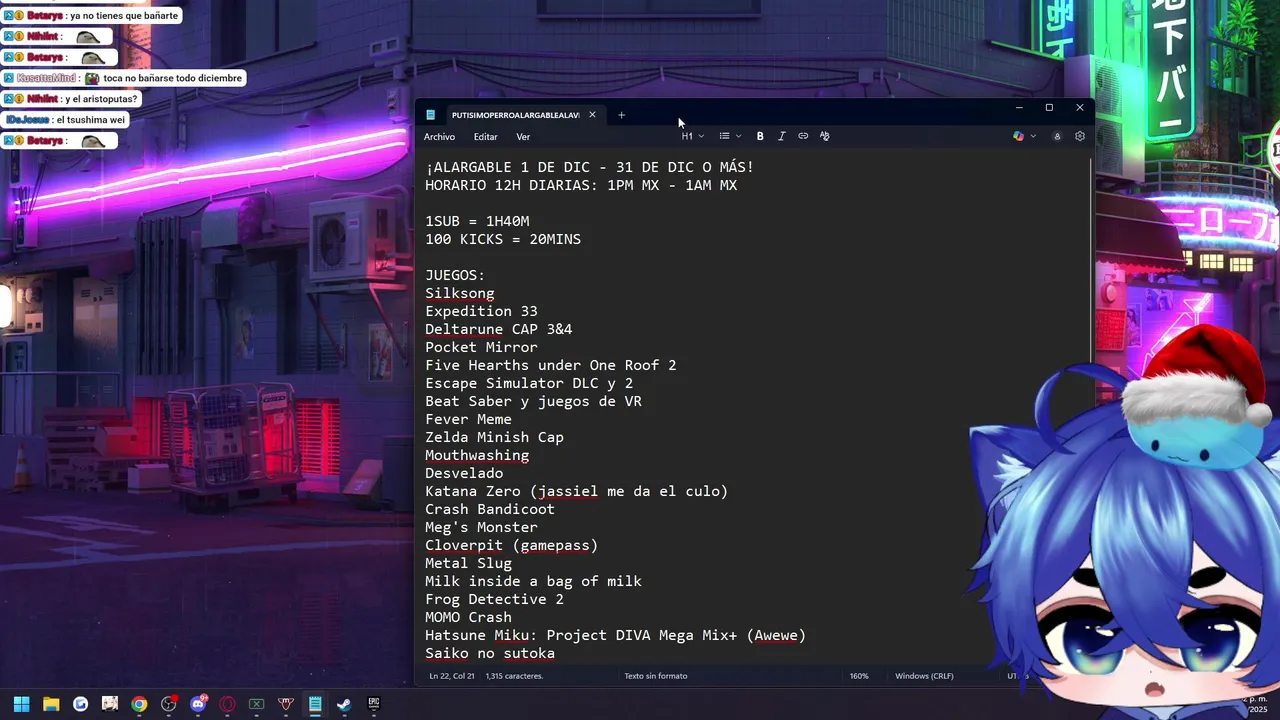This screenshot has height=720, width=1280.
Task: Add a new Notepad tab
Action: (621, 115)
